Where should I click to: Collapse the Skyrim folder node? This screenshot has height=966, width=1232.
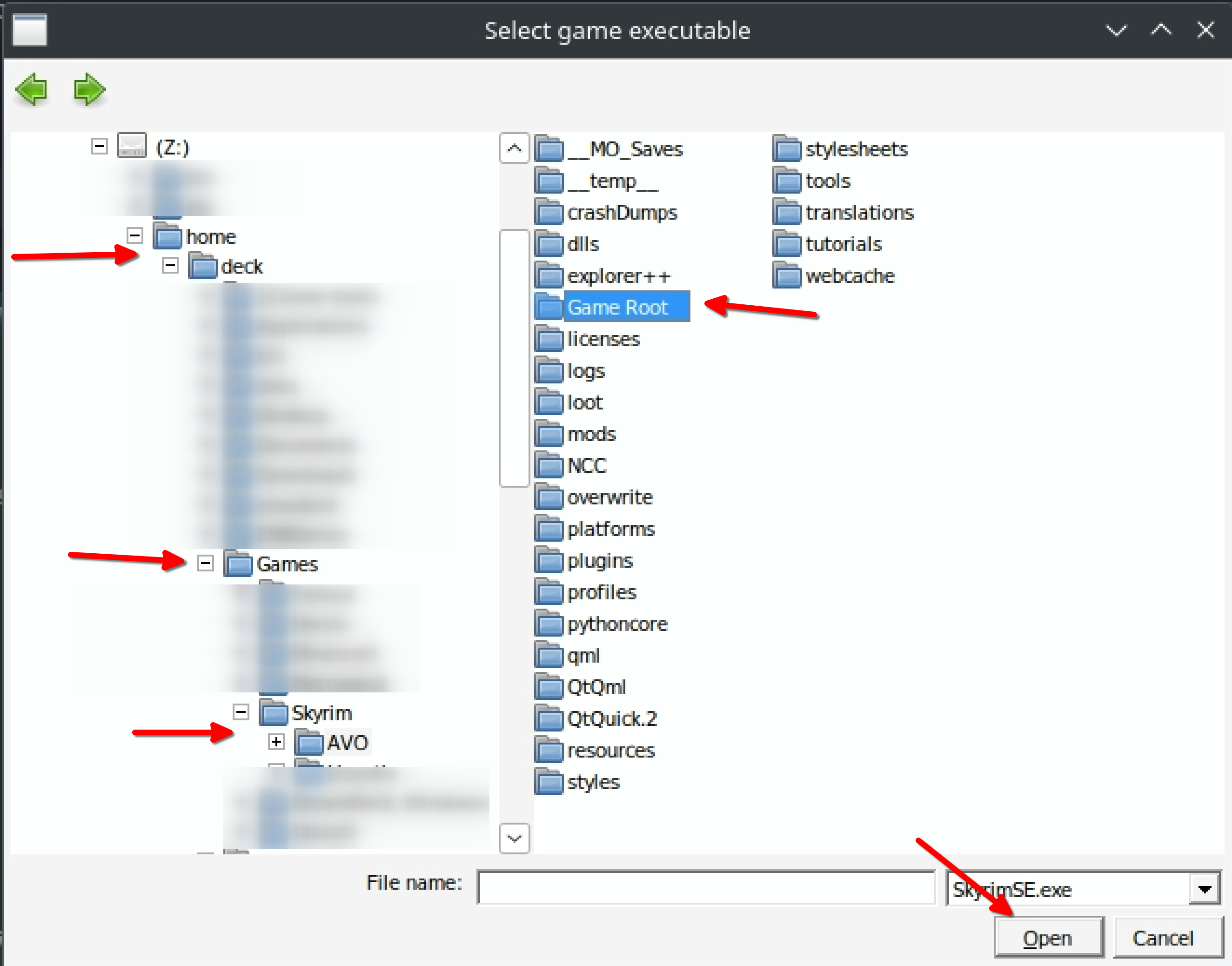(241, 712)
